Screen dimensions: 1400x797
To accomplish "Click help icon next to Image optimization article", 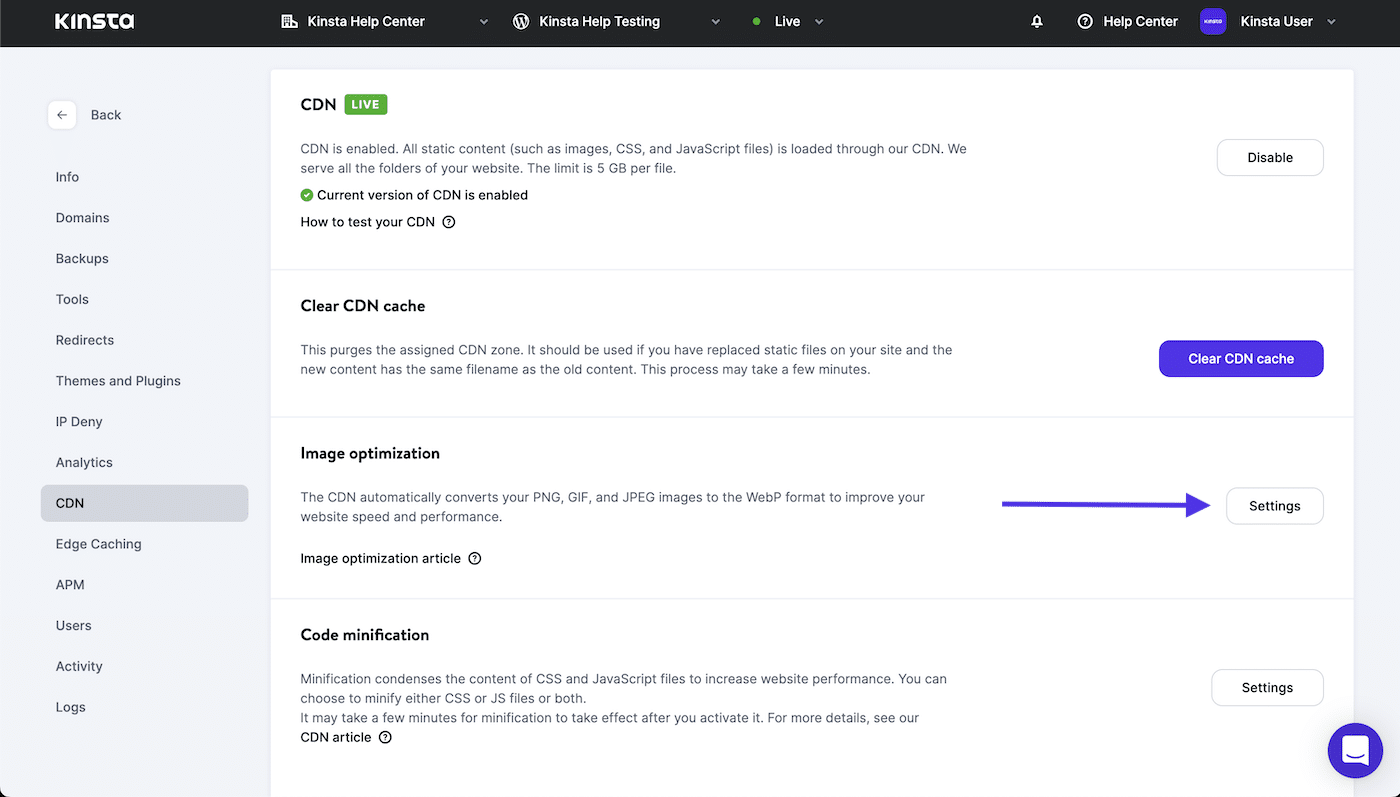I will pyautogui.click(x=475, y=558).
